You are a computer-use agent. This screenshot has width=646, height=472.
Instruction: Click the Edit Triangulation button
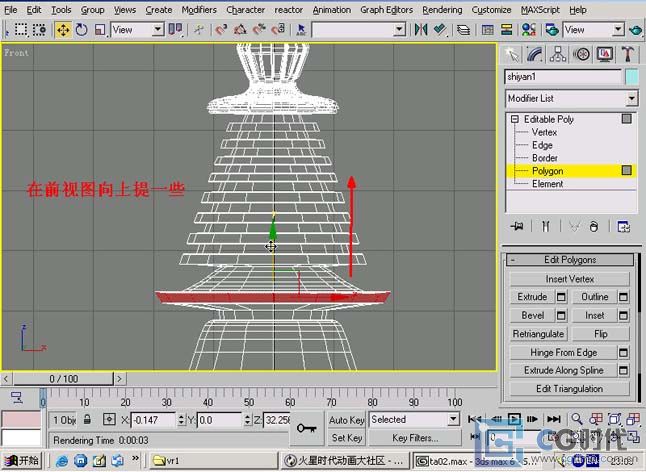click(x=570, y=389)
